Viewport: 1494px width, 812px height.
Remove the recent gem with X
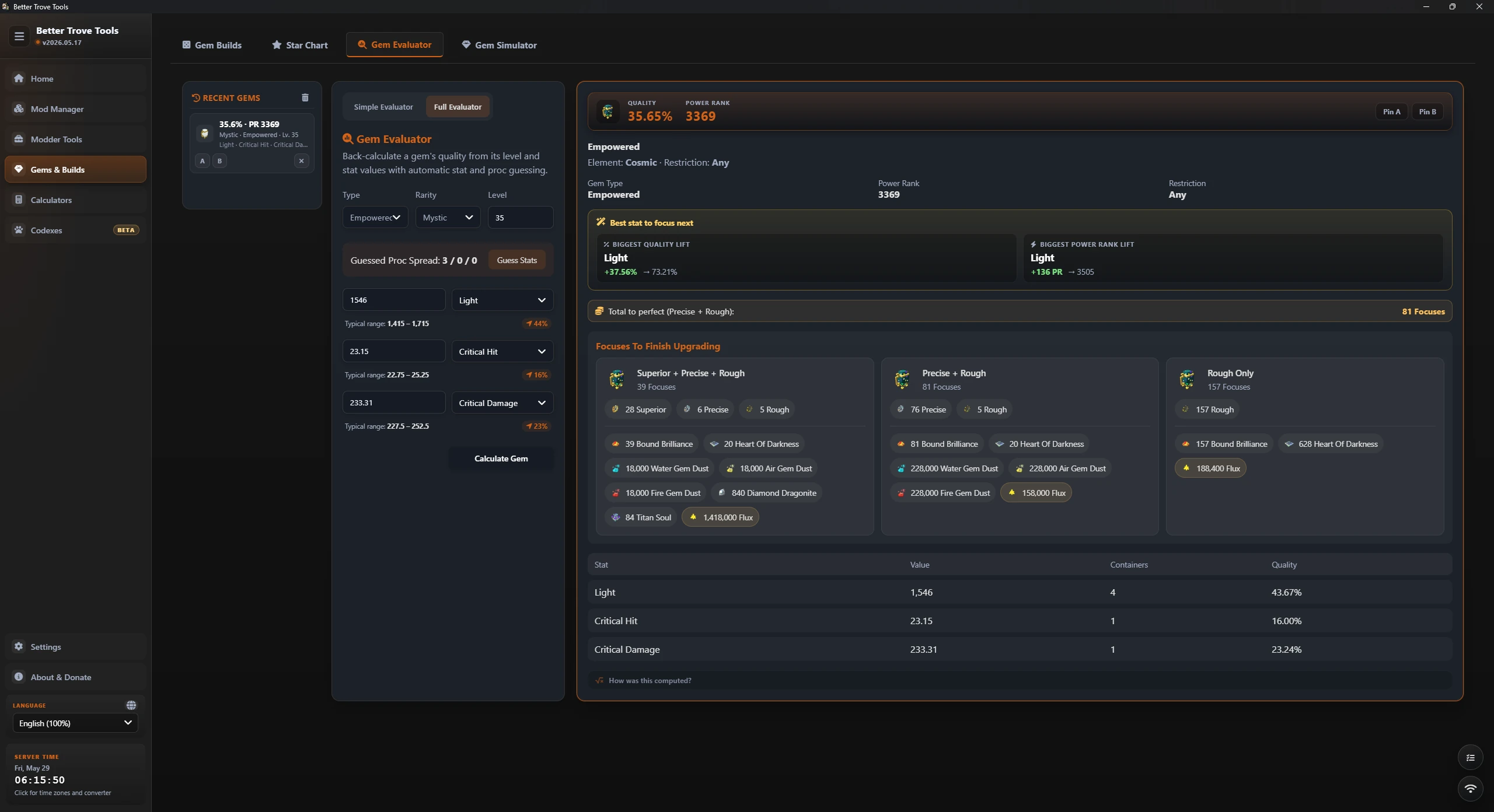pyautogui.click(x=301, y=161)
